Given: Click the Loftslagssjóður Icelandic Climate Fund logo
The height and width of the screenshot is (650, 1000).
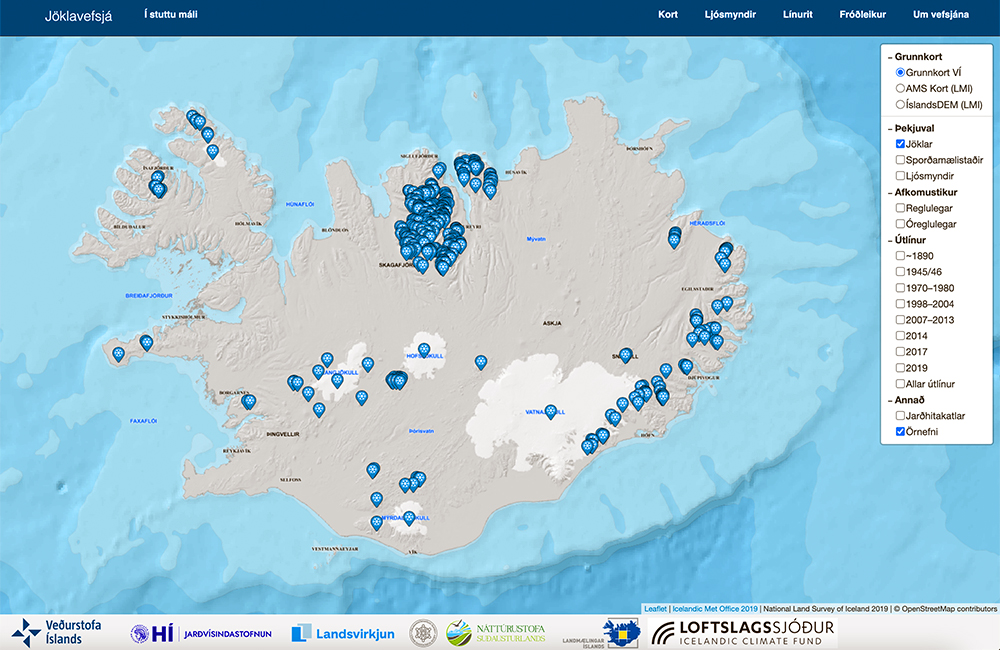Looking at the screenshot, I should pos(743,633).
